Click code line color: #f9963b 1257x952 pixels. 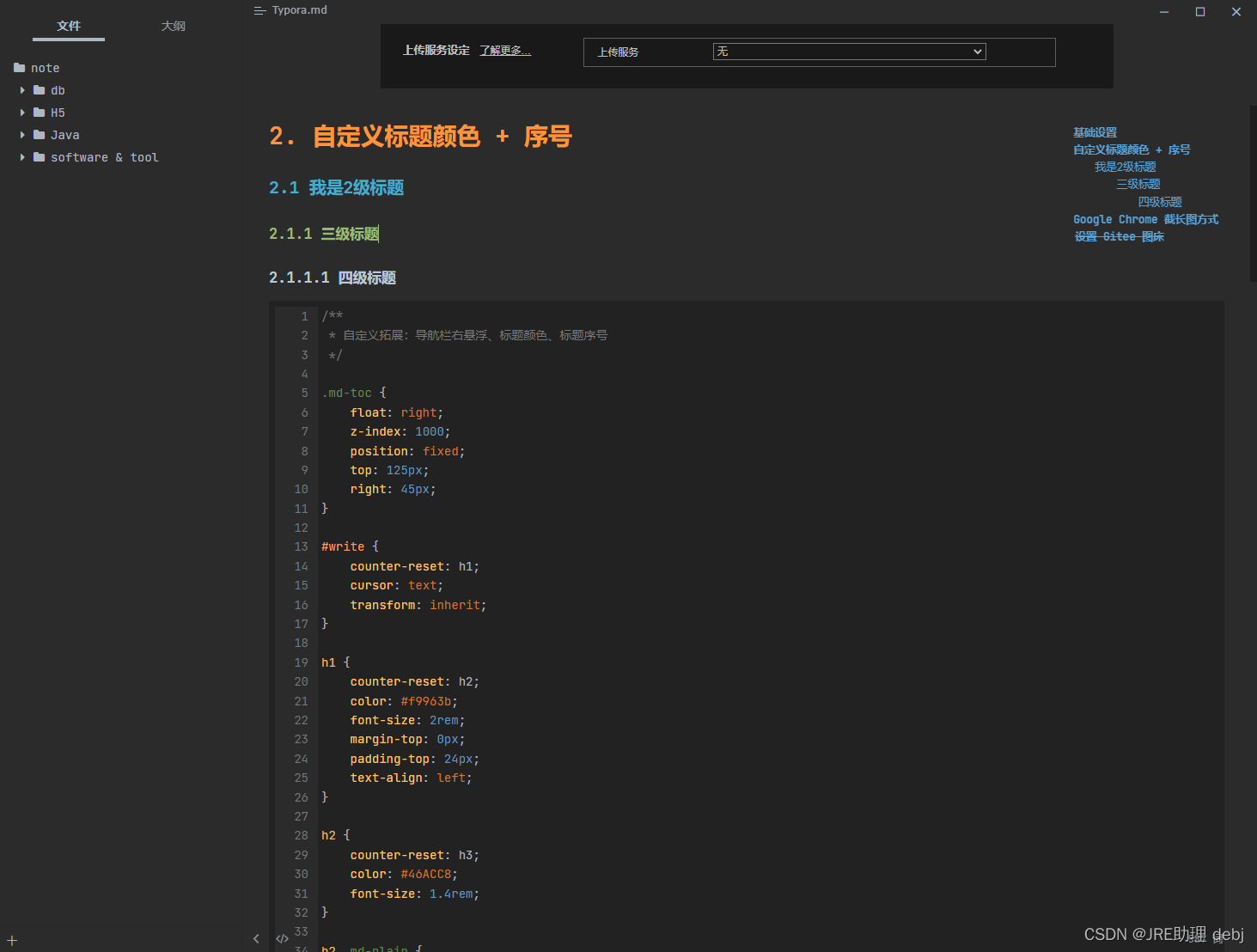pos(404,701)
